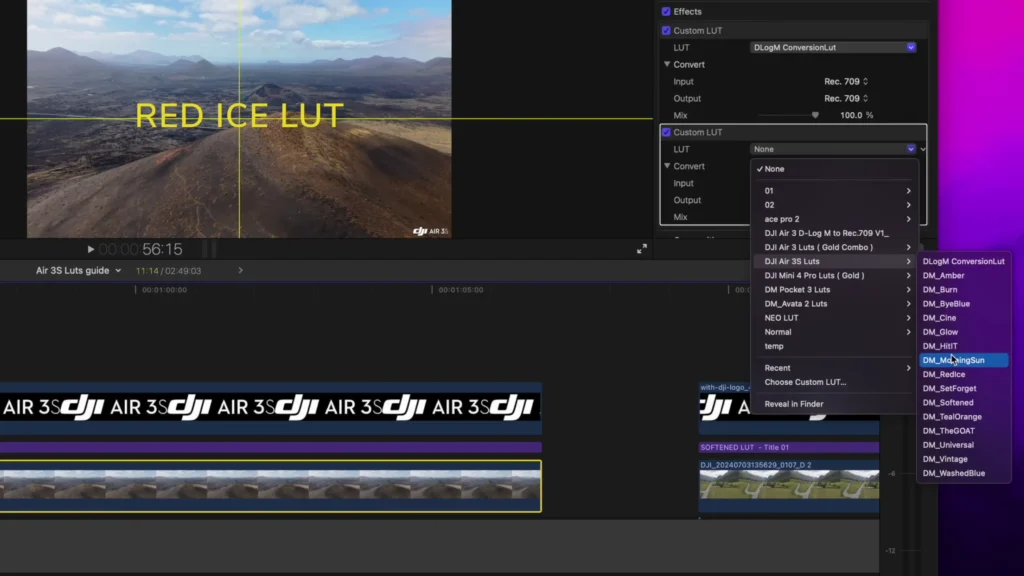Select the DM_Vintage LUT
The image size is (1024, 576).
pyautogui.click(x=964, y=459)
